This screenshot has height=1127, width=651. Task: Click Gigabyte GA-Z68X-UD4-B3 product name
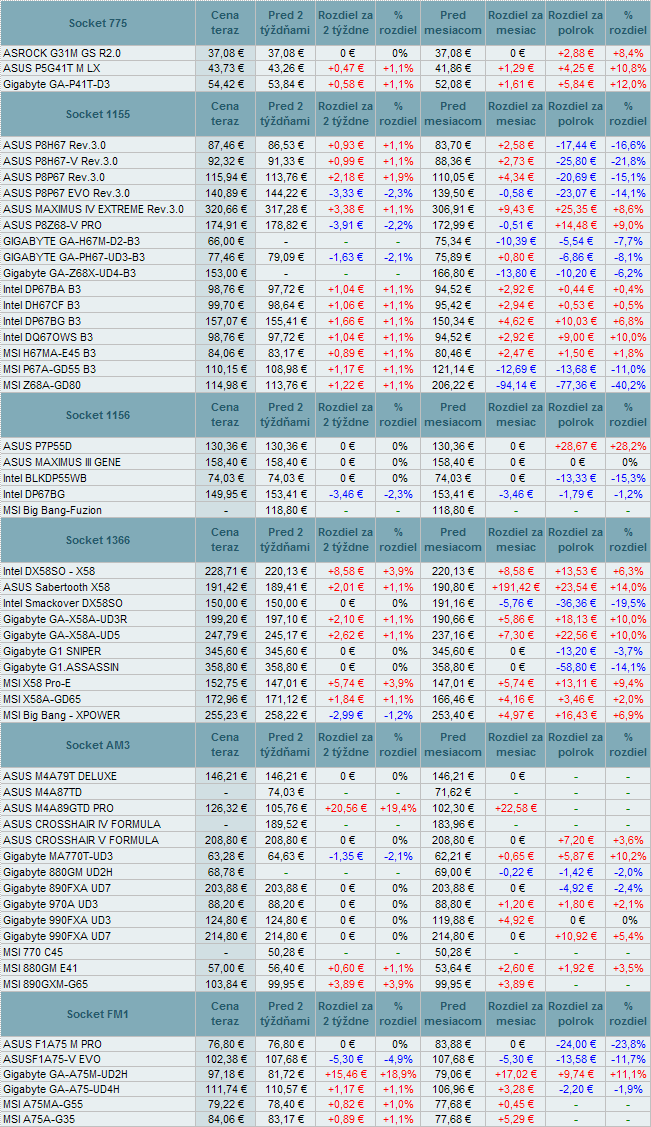point(70,272)
